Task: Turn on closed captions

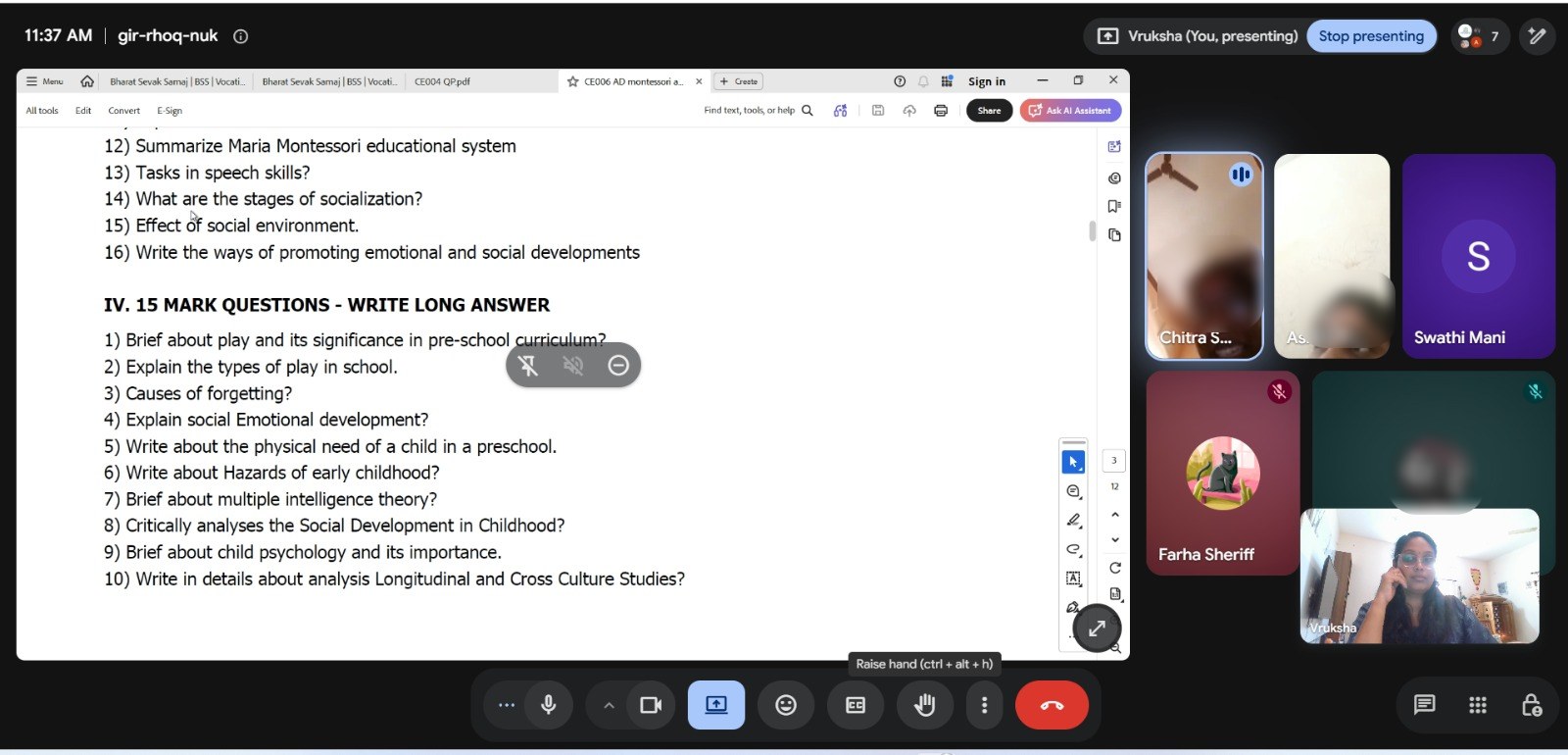Action: (856, 705)
